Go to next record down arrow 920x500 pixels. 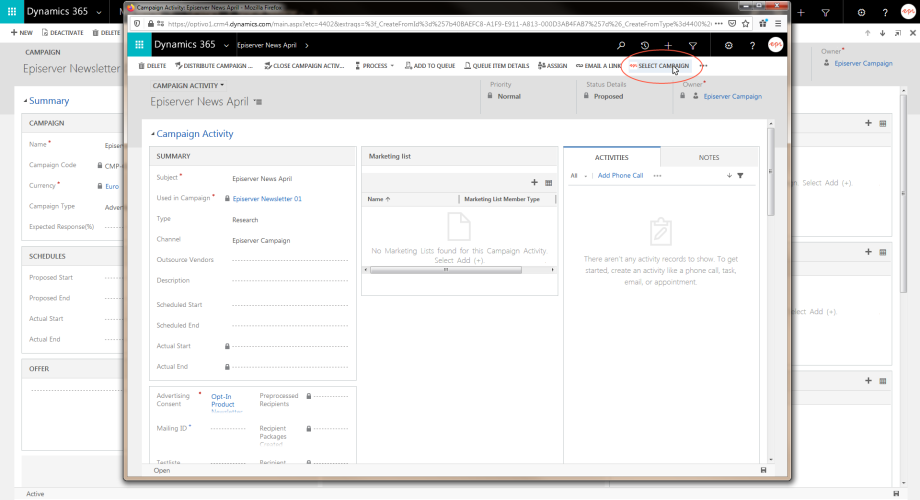[882, 33]
